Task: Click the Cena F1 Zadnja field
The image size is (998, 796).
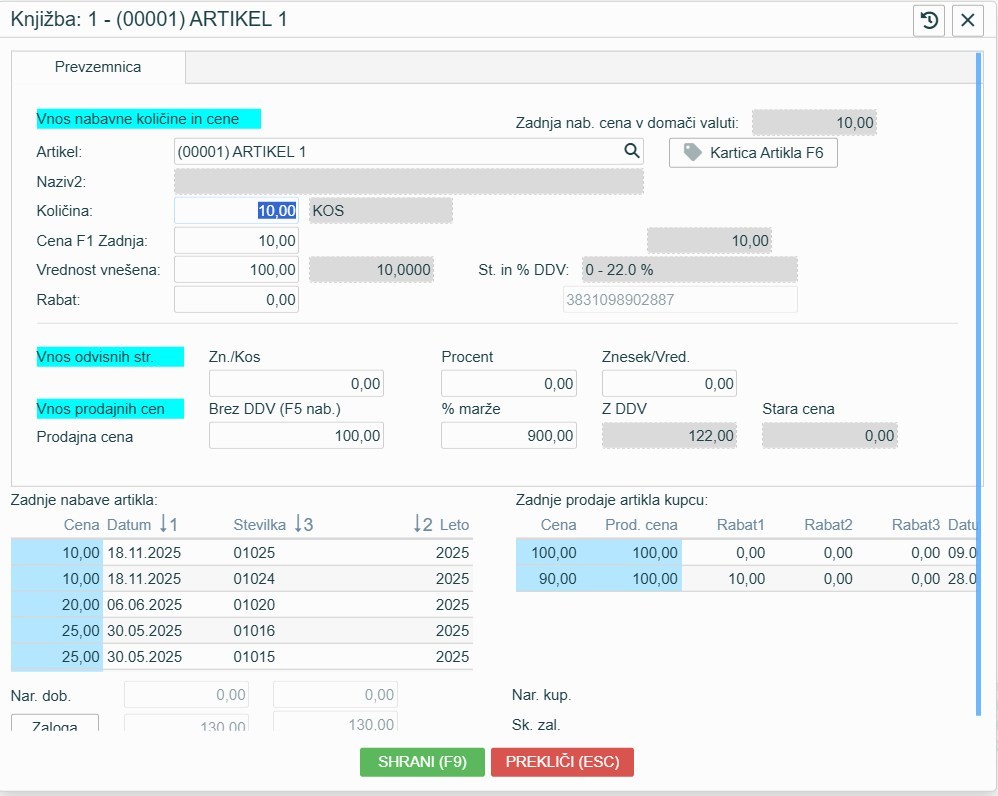Action: [x=236, y=241]
